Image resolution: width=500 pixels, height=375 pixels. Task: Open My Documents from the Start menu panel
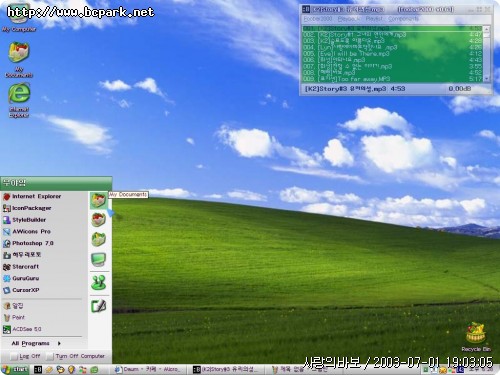98,200
